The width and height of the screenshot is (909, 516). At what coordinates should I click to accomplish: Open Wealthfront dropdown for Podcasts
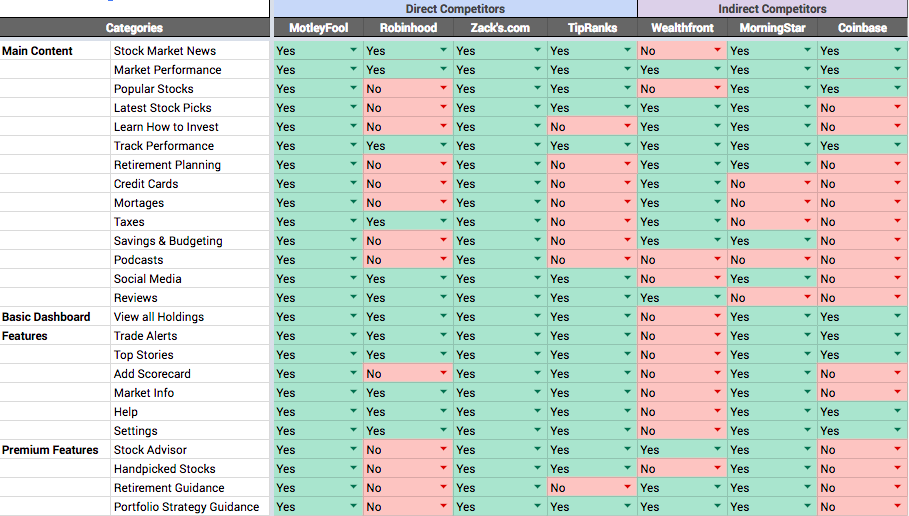717,259
